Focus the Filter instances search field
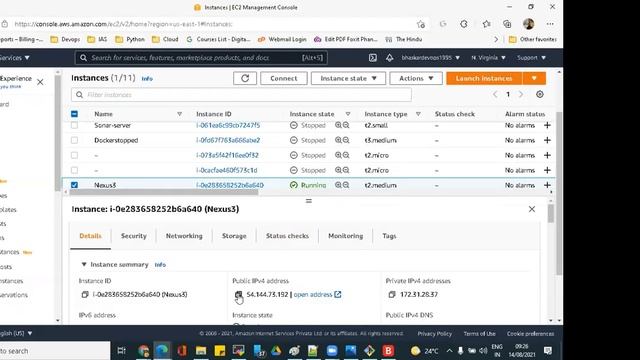 [x=241, y=95]
